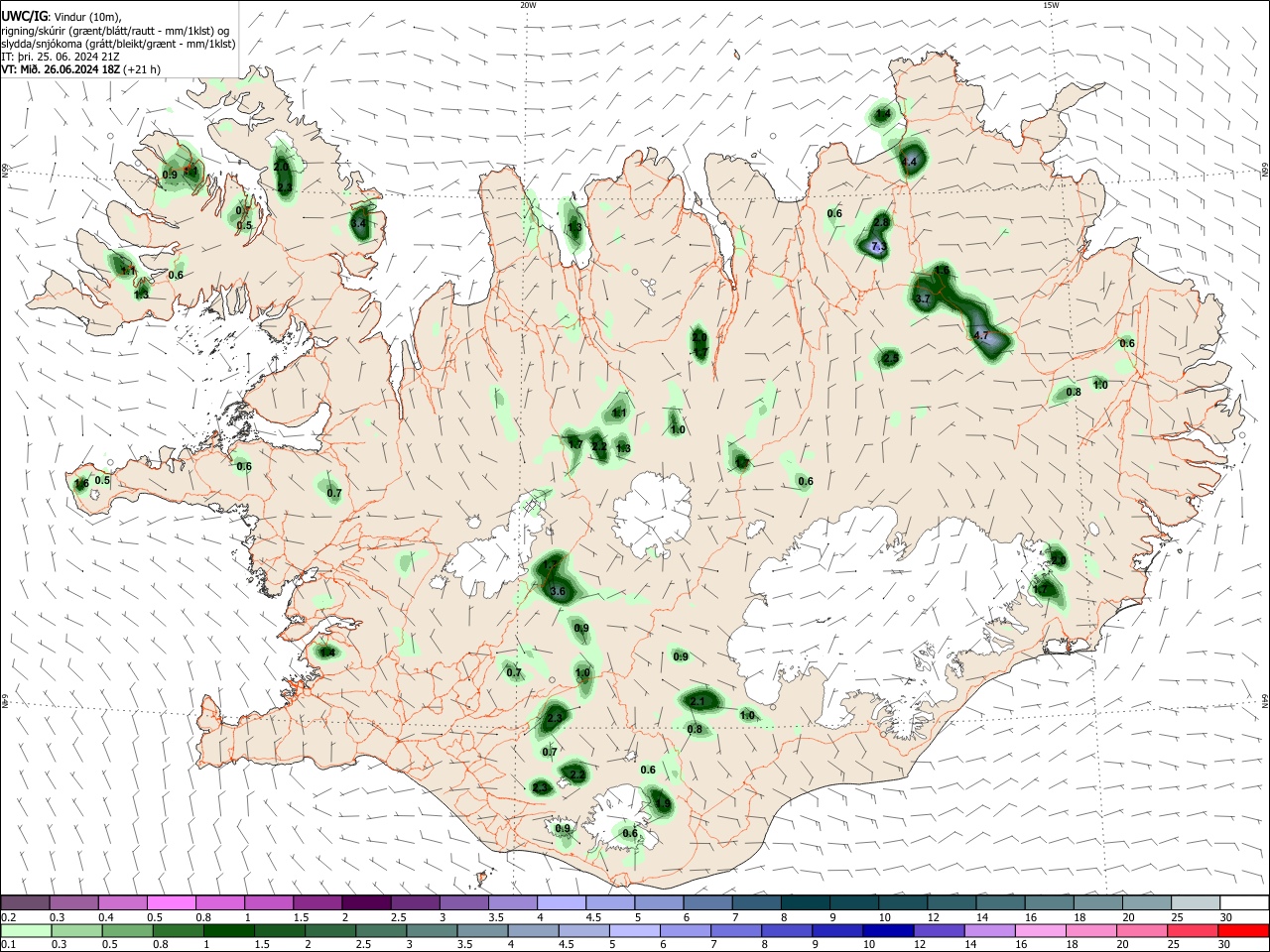Select the '3.6' precipitation value in the southwest highlands
1270x952 pixels.
tap(557, 591)
